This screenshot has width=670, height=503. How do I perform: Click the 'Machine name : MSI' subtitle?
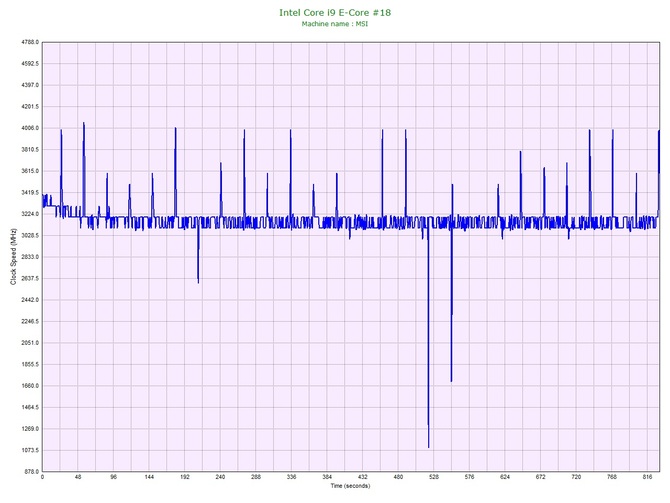click(335, 24)
